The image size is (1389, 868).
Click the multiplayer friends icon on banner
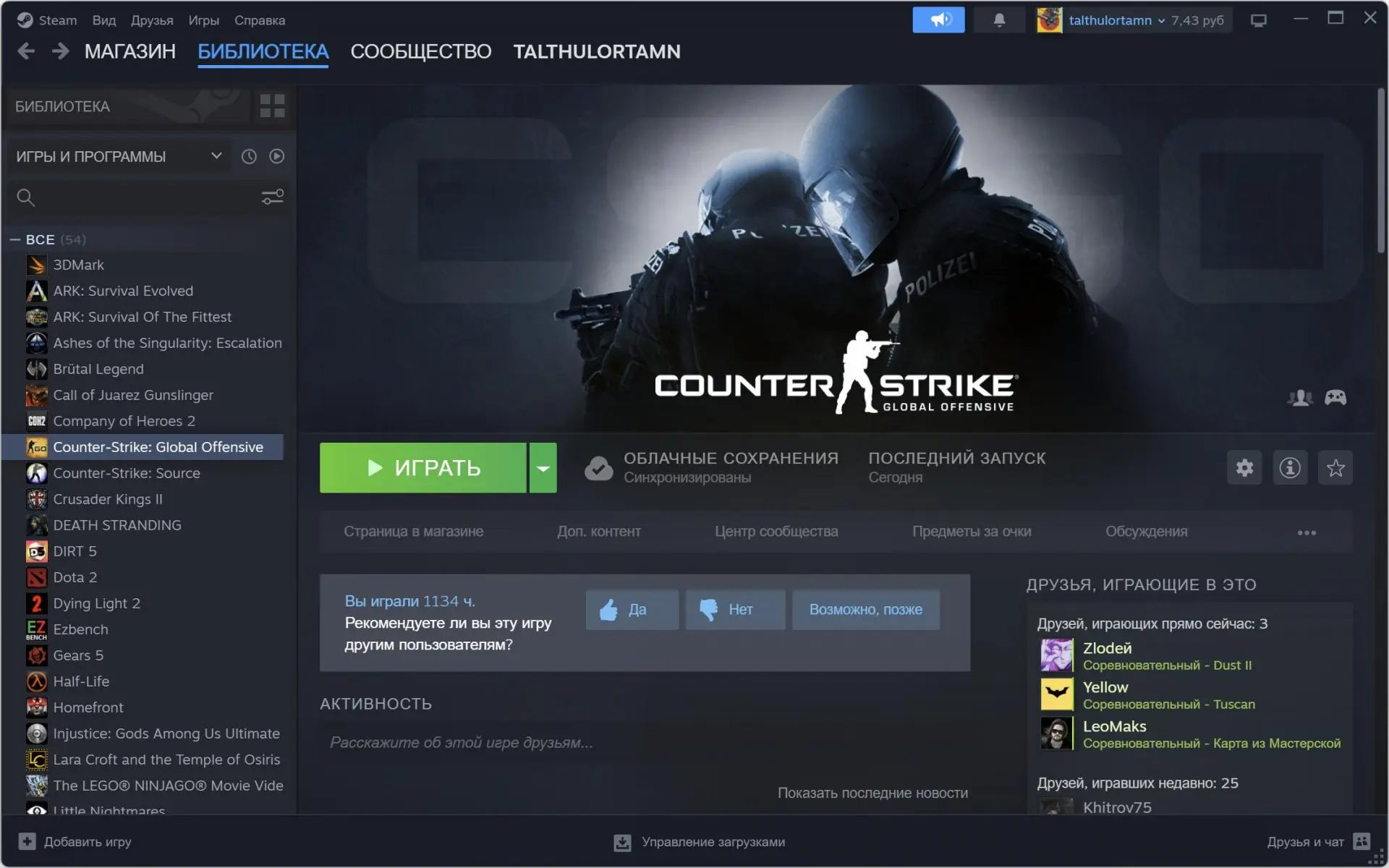(1300, 397)
